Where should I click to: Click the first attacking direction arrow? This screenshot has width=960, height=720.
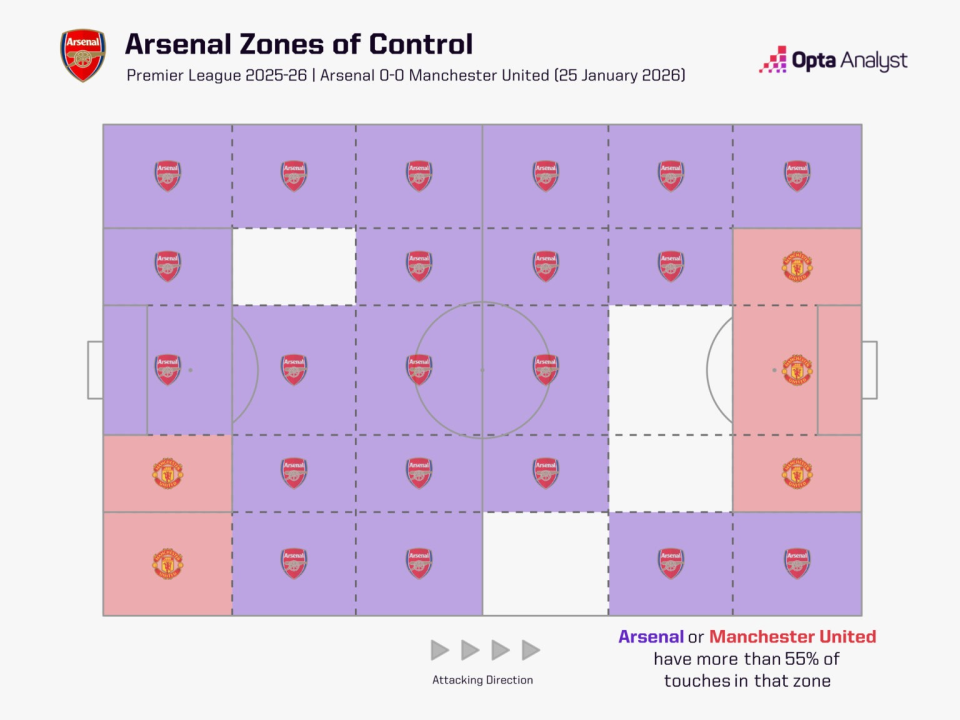tap(440, 651)
